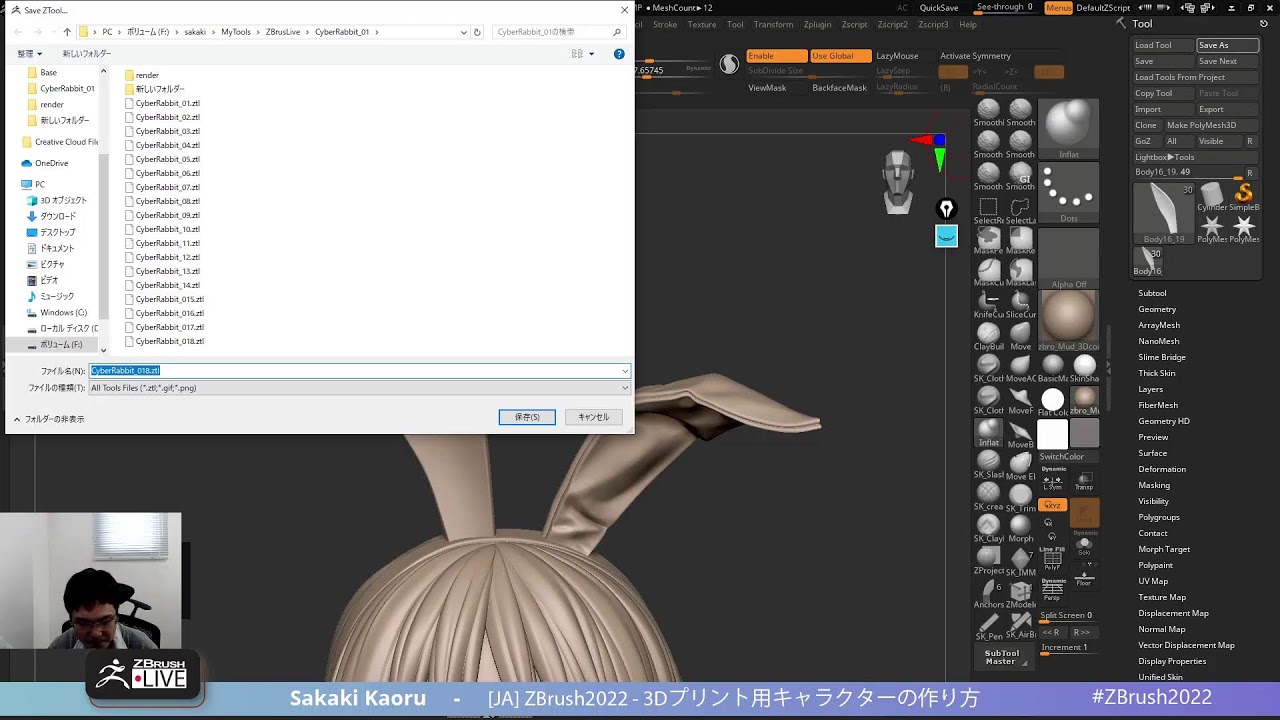Pick the SkinShade material icon
Viewport: 1280px width, 720px height.
pos(1084,368)
